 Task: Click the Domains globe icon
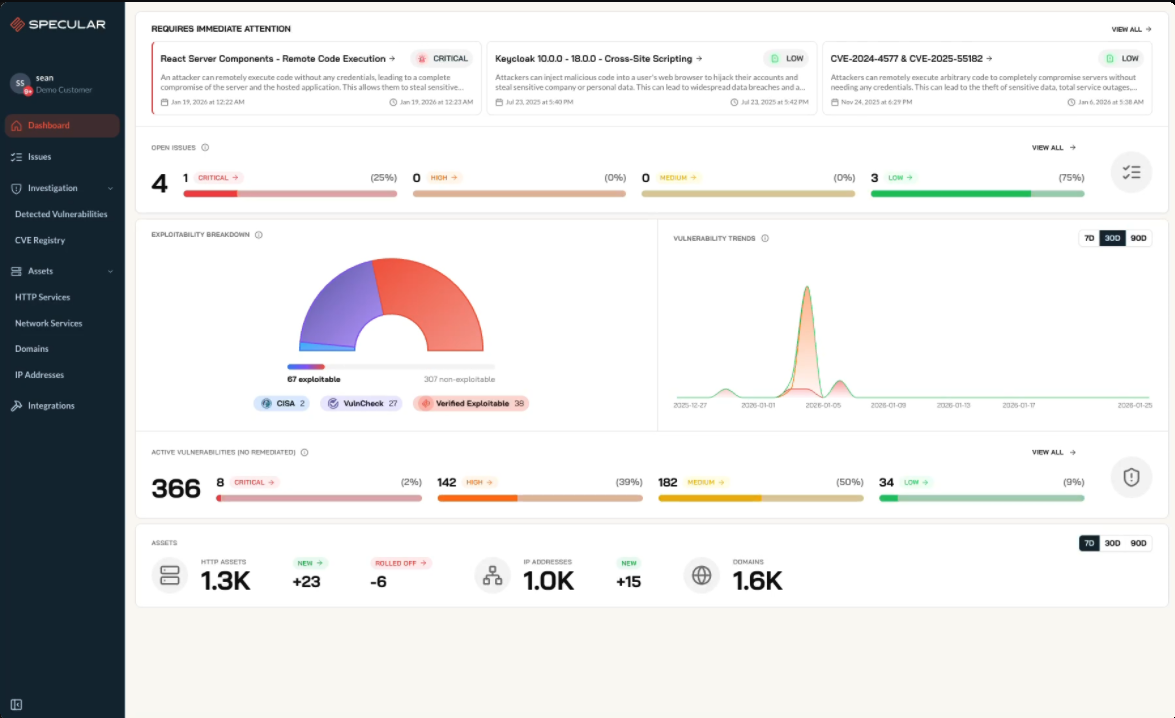[701, 576]
